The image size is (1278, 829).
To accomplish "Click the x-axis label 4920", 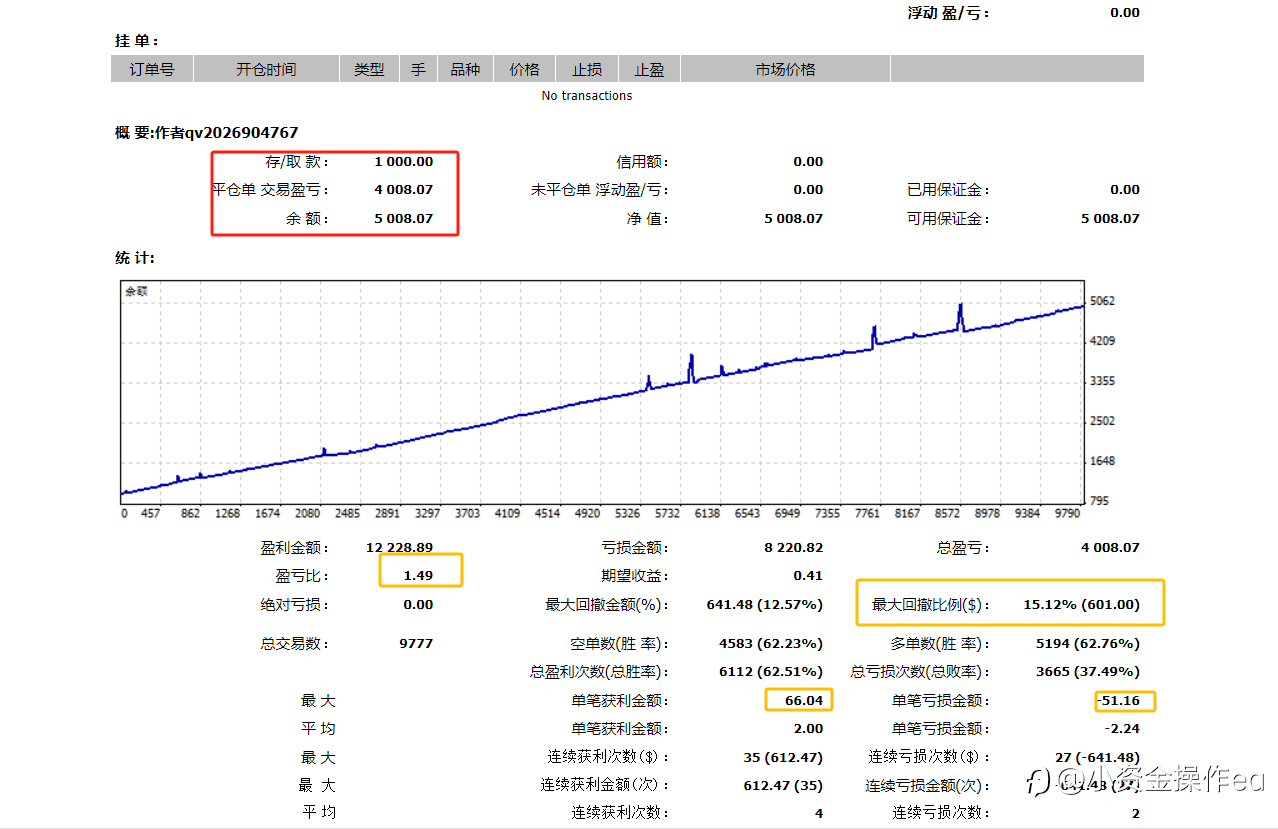I will click(x=587, y=513).
